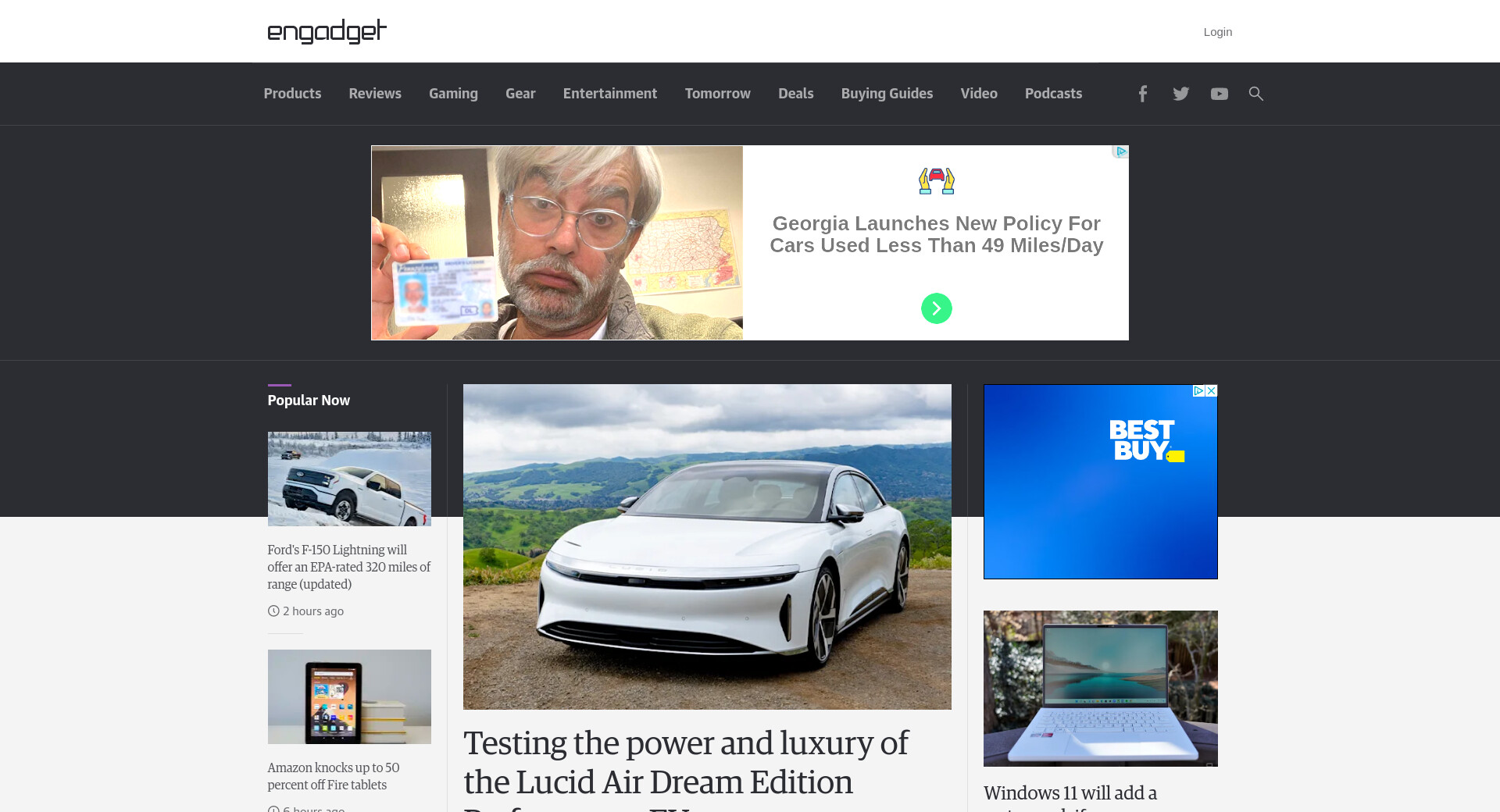Open the Gear section
1500x812 pixels.
pos(520,94)
